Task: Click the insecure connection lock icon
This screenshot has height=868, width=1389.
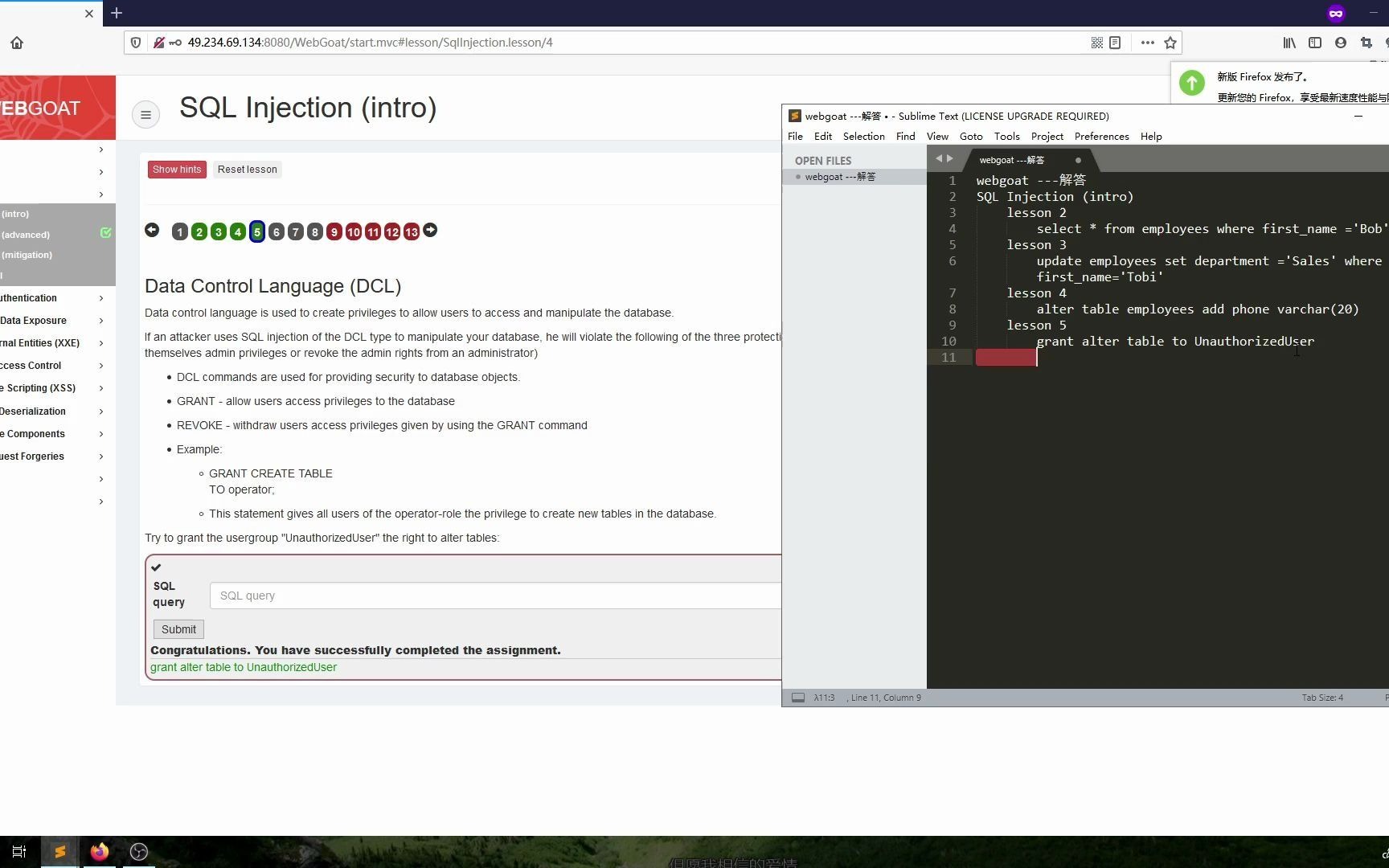Action: 159,43
